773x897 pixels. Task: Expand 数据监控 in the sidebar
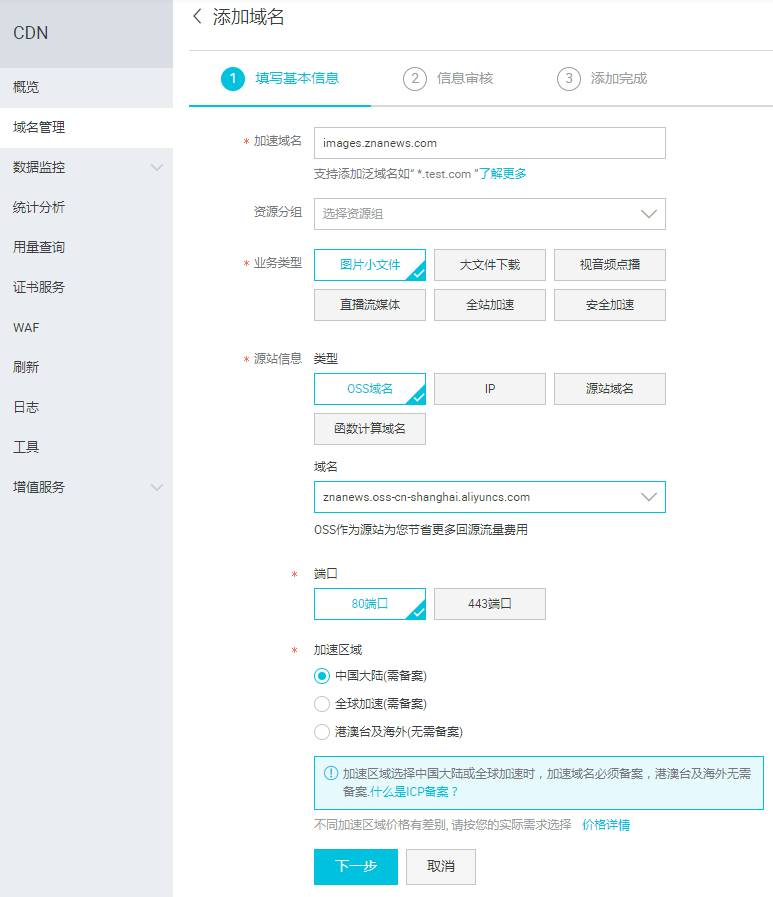86,167
